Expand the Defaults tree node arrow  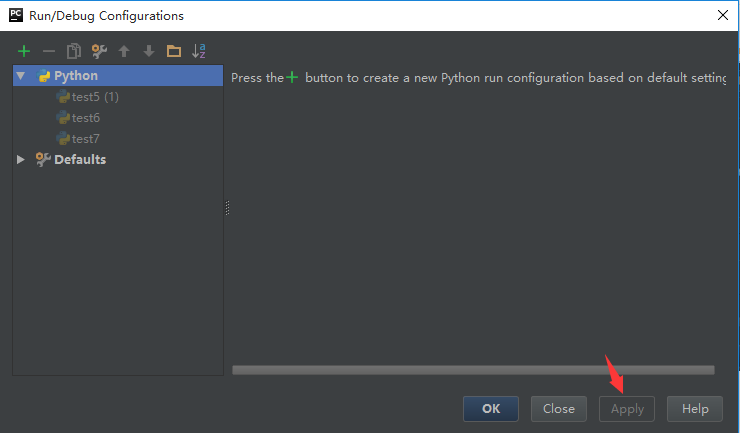pyautogui.click(x=21, y=160)
